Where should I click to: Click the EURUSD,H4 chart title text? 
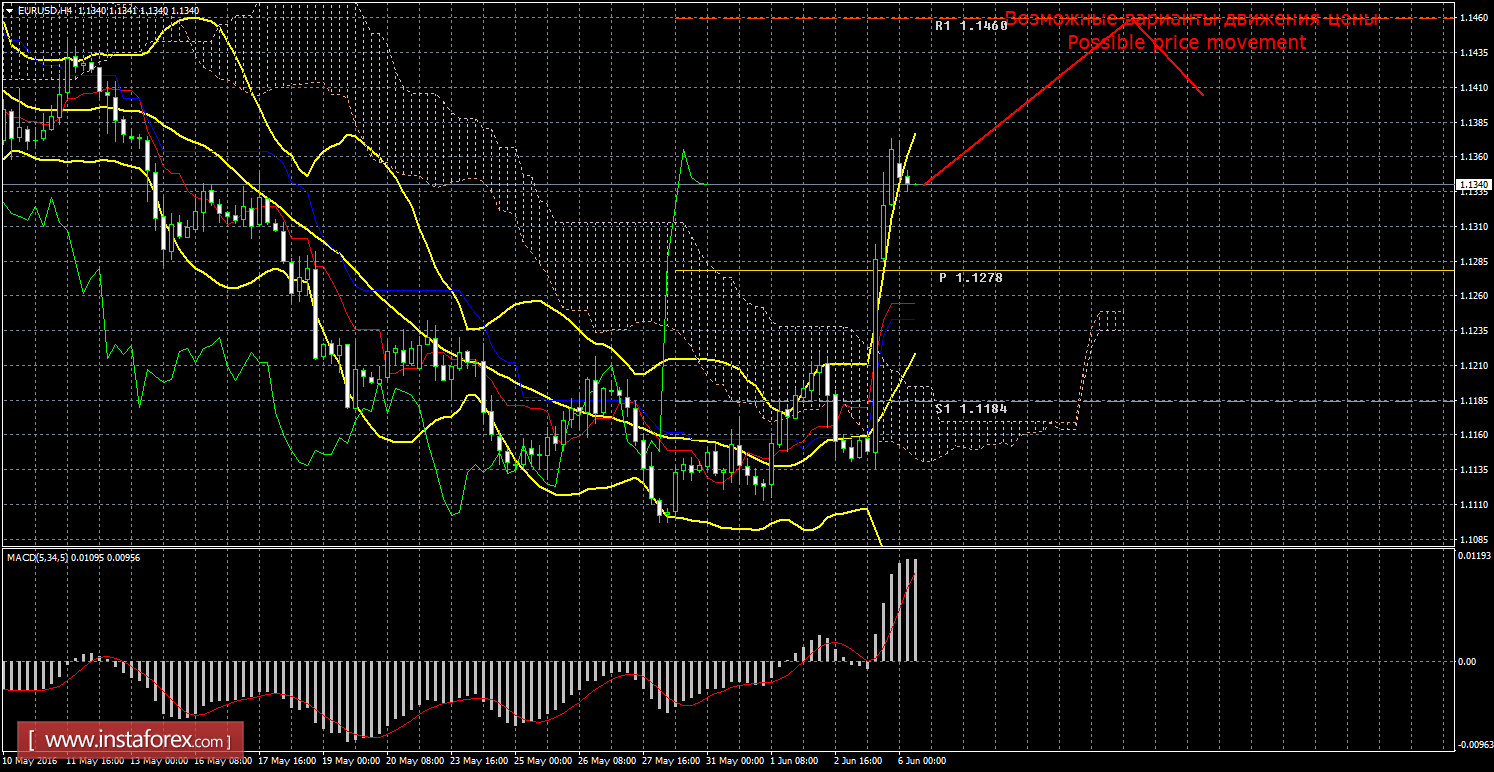(43, 11)
